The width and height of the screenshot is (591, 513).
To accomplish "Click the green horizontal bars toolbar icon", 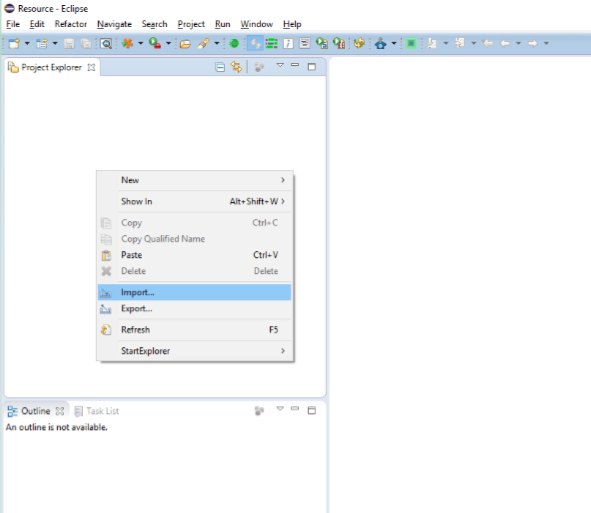I will 271,44.
